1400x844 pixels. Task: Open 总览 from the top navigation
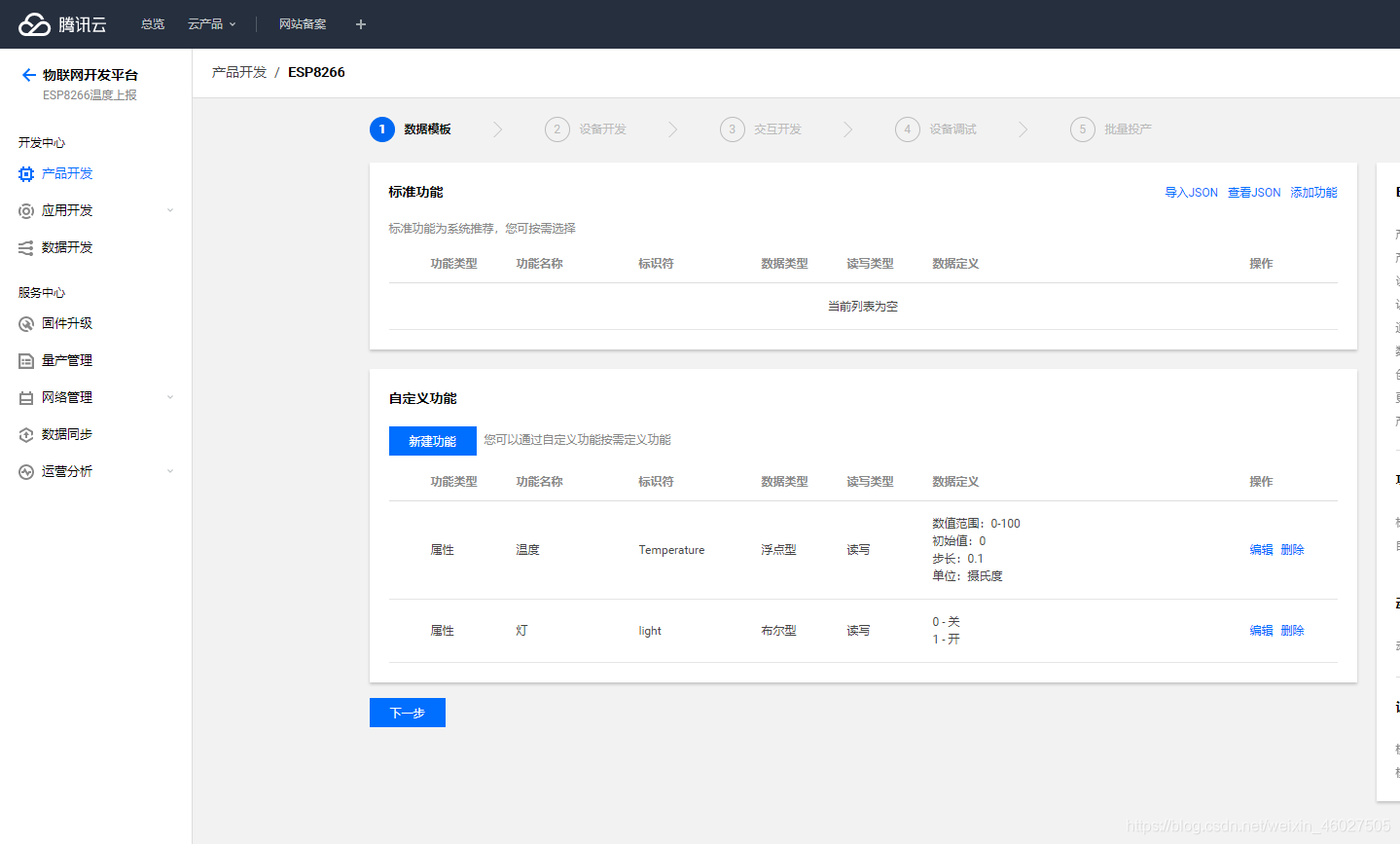pyautogui.click(x=152, y=23)
